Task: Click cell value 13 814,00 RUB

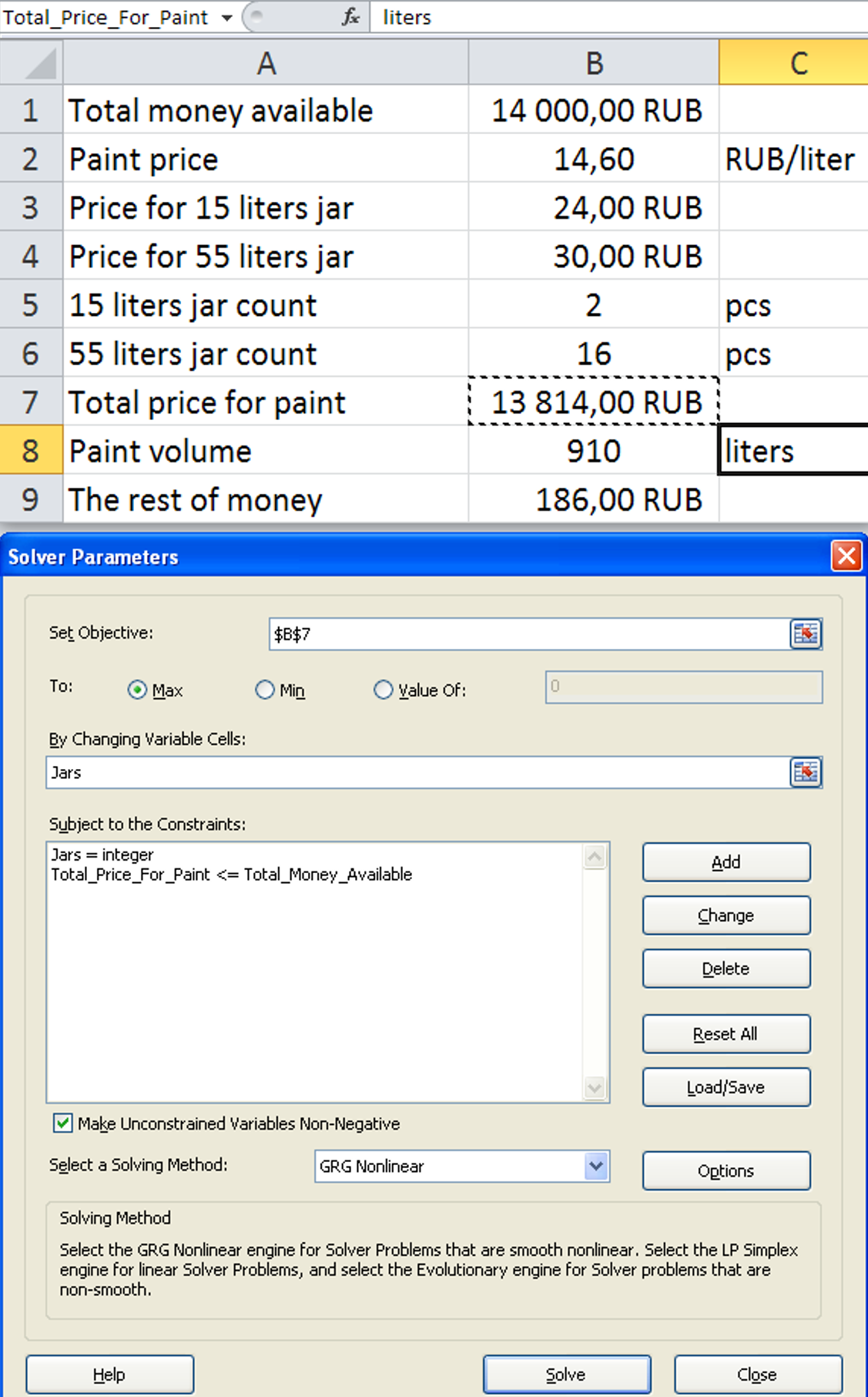Action: click(x=594, y=401)
